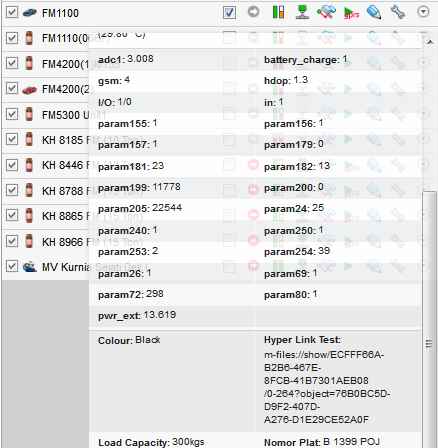Uncheck the MV Kurnia unit checkbox
Screen dimensions: 438x448
(12, 266)
